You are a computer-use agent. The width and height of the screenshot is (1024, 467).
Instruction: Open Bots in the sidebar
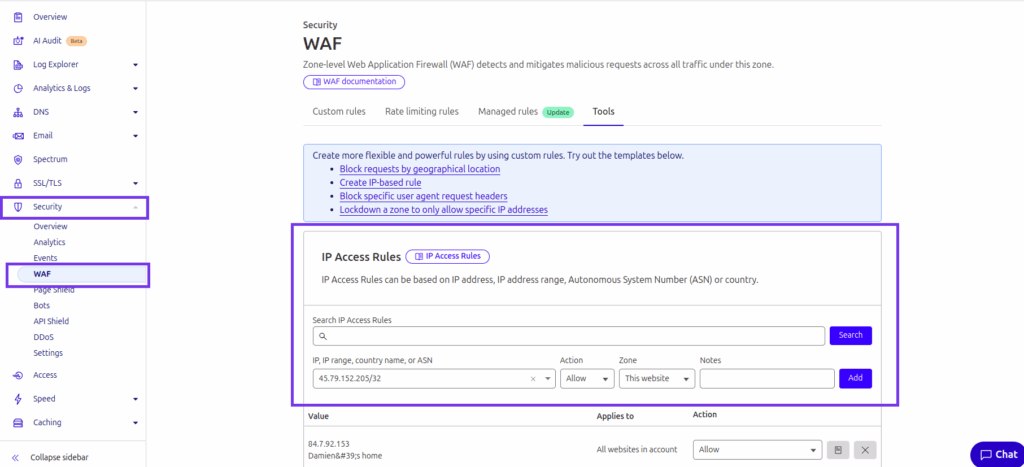(42, 306)
